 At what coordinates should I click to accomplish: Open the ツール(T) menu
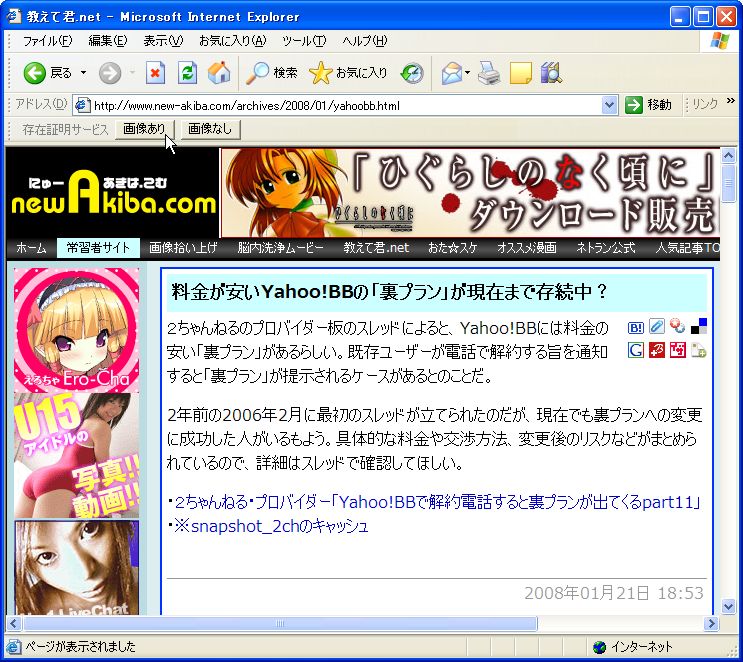point(304,41)
